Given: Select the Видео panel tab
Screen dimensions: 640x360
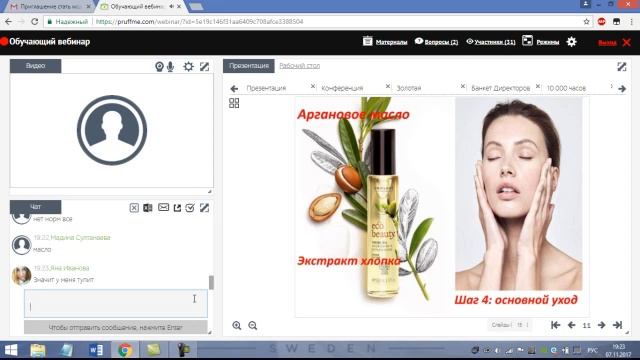Looking at the screenshot, I should tap(36, 66).
